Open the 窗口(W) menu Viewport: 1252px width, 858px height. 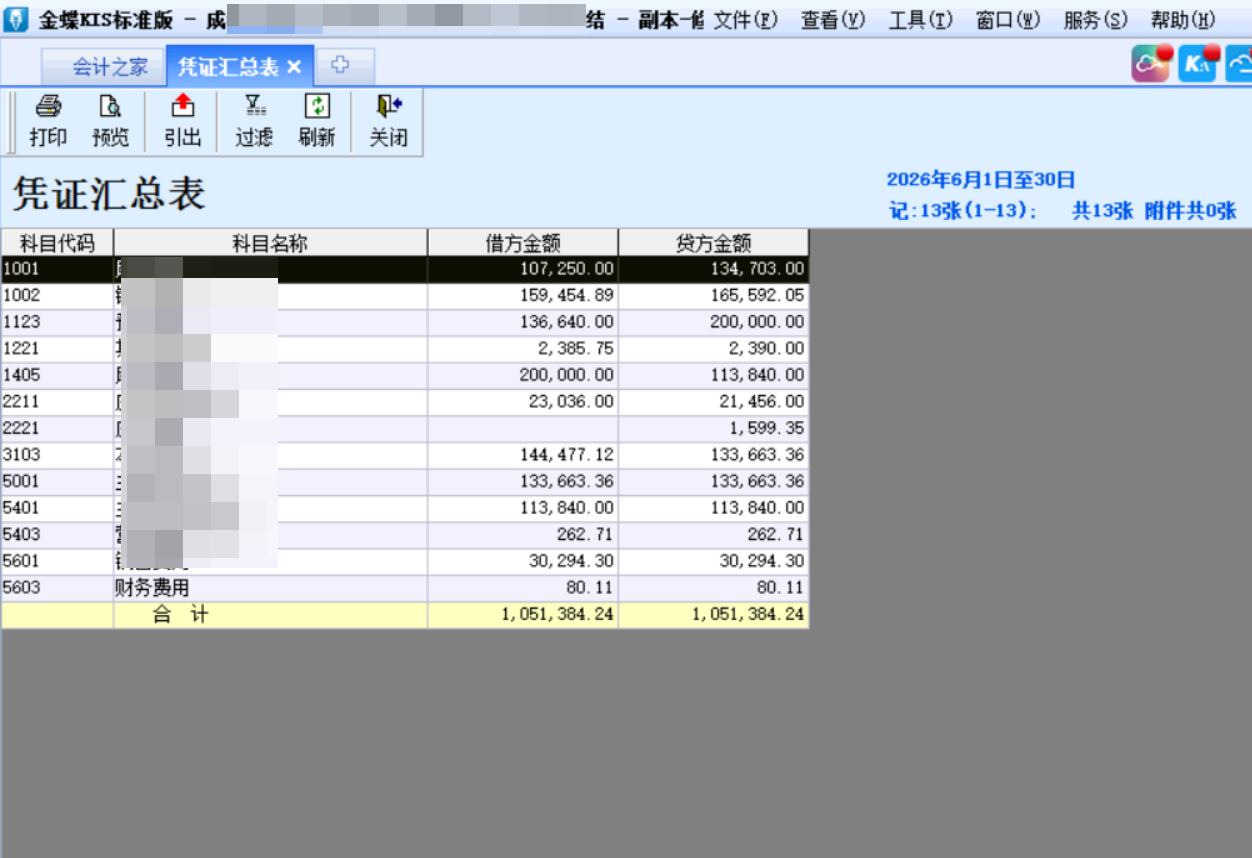[1009, 20]
